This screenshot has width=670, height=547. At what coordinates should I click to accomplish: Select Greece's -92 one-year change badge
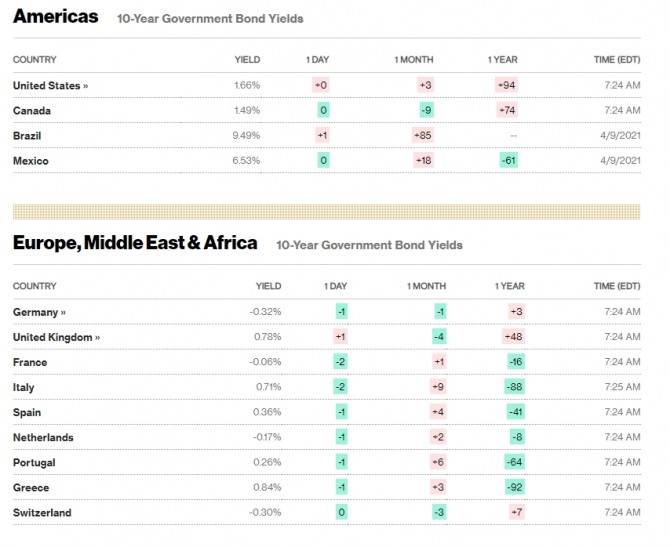[x=514, y=488]
